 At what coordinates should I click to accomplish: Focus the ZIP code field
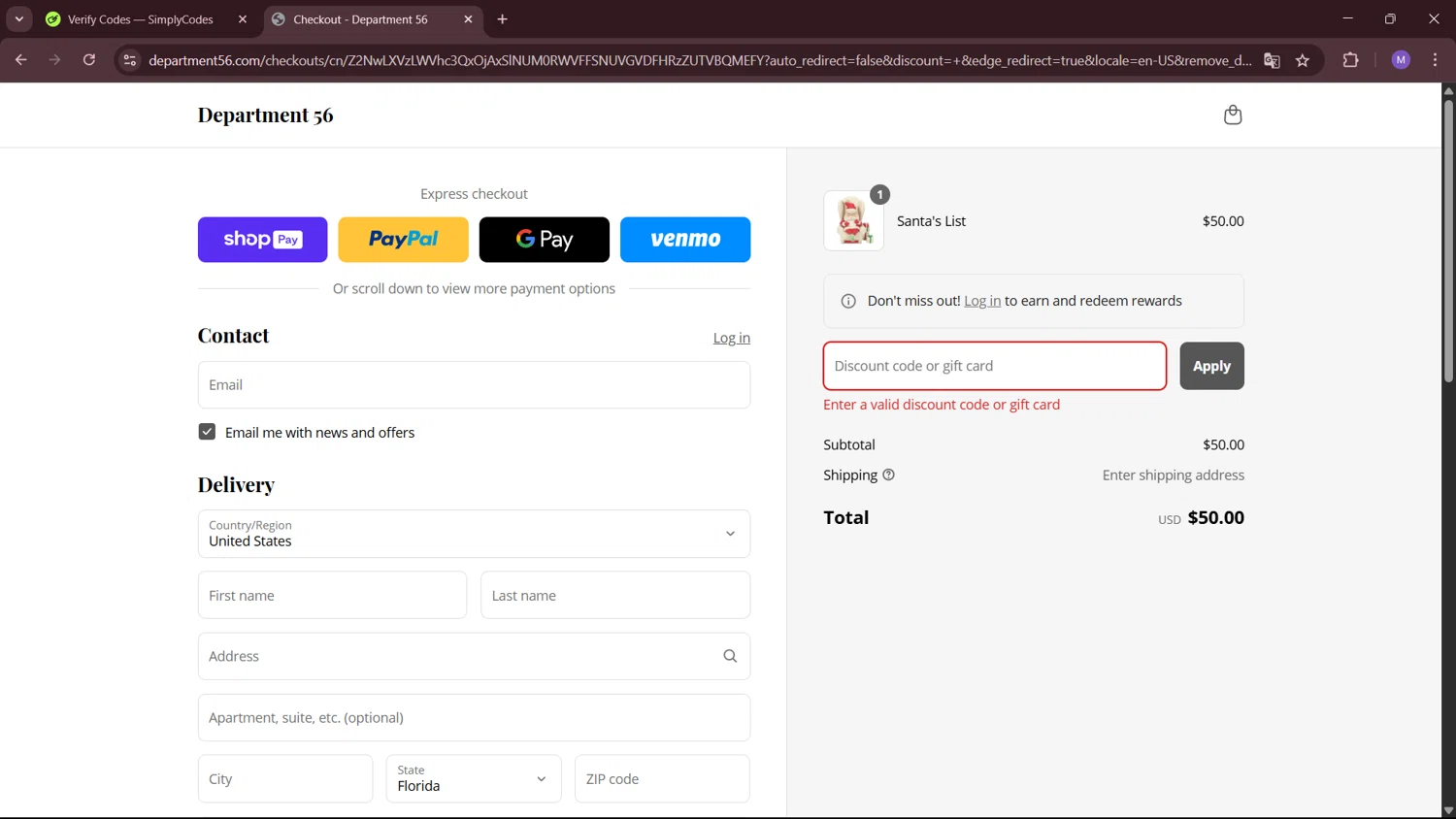(x=662, y=778)
